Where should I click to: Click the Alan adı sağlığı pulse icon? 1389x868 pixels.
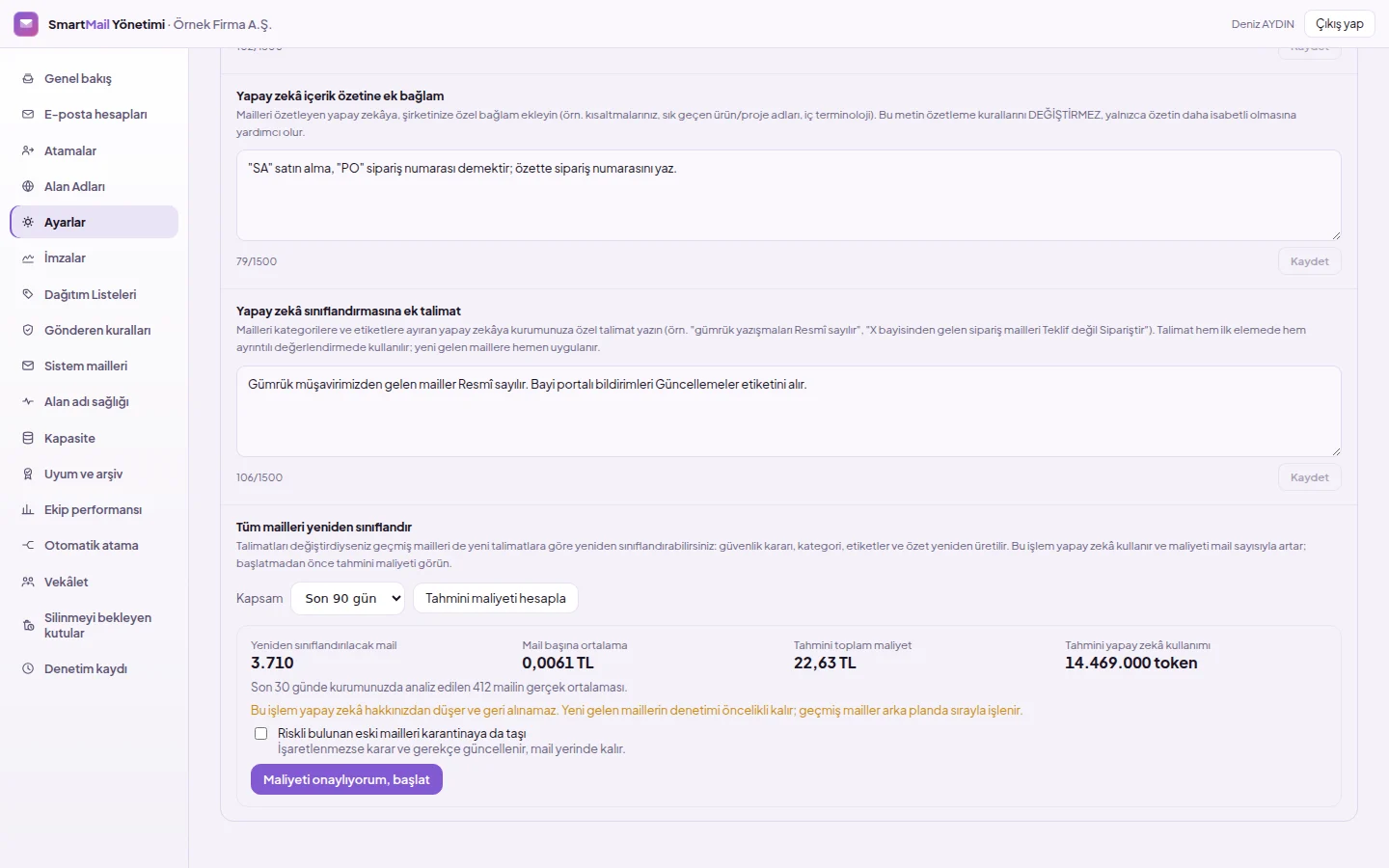pos(28,402)
